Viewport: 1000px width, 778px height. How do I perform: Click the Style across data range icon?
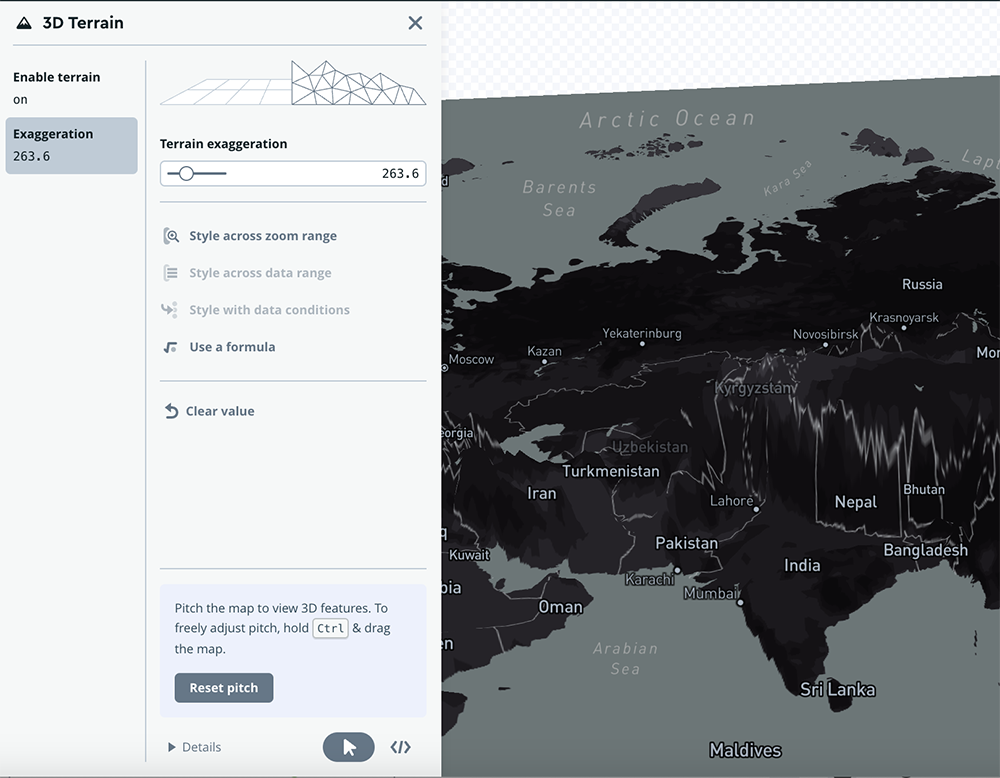tap(171, 273)
